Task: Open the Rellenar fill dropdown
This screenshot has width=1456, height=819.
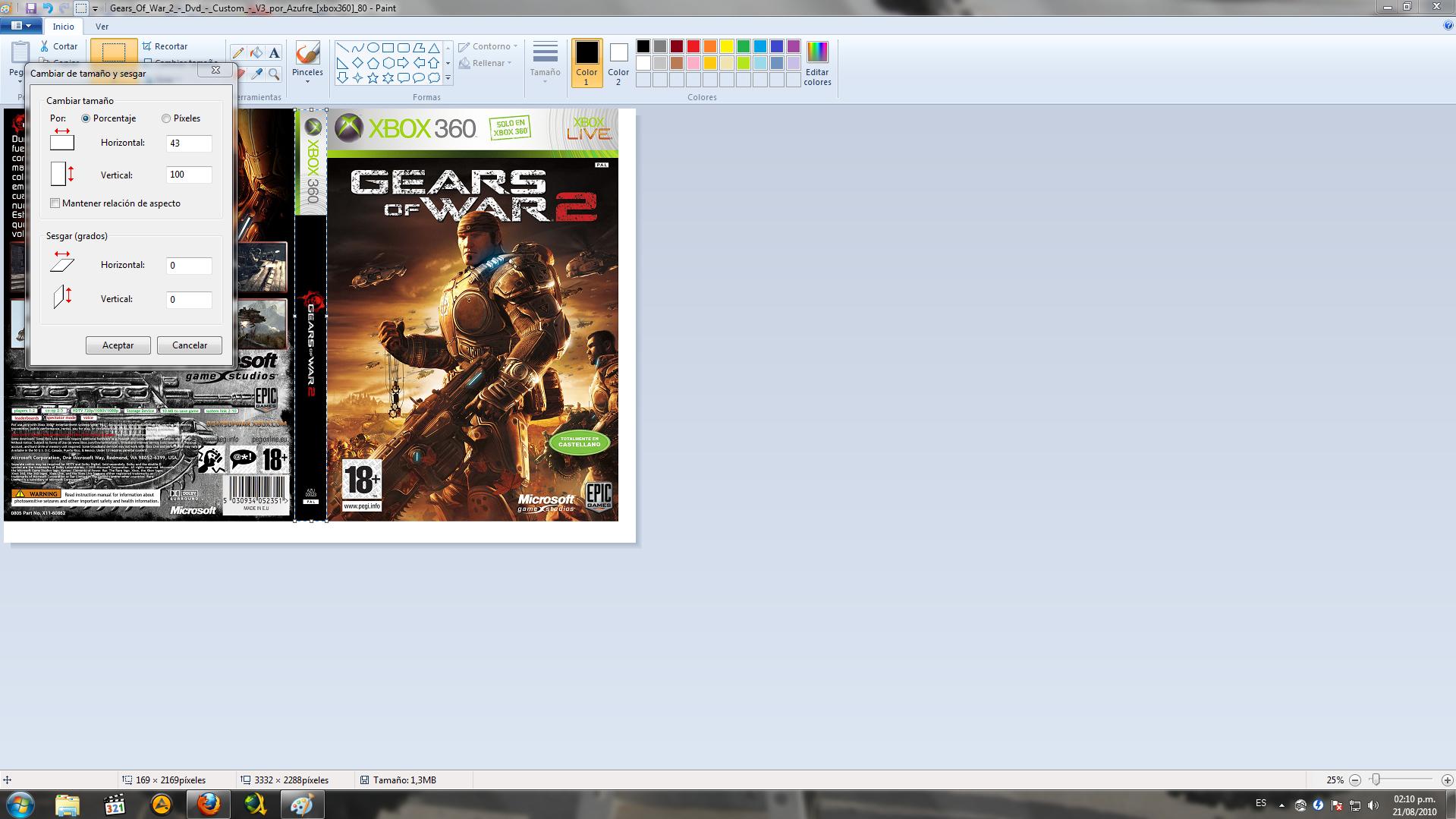Action: pos(486,63)
